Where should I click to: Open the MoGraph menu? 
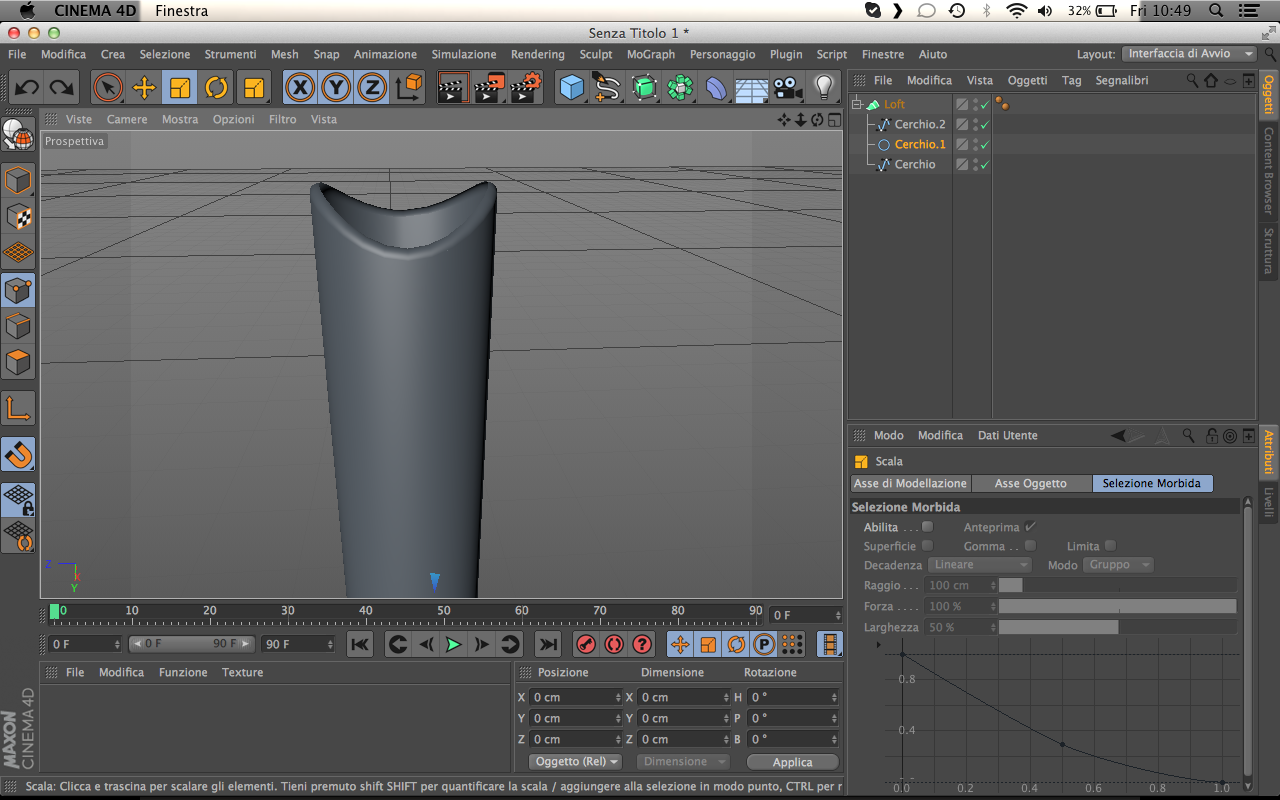point(650,54)
